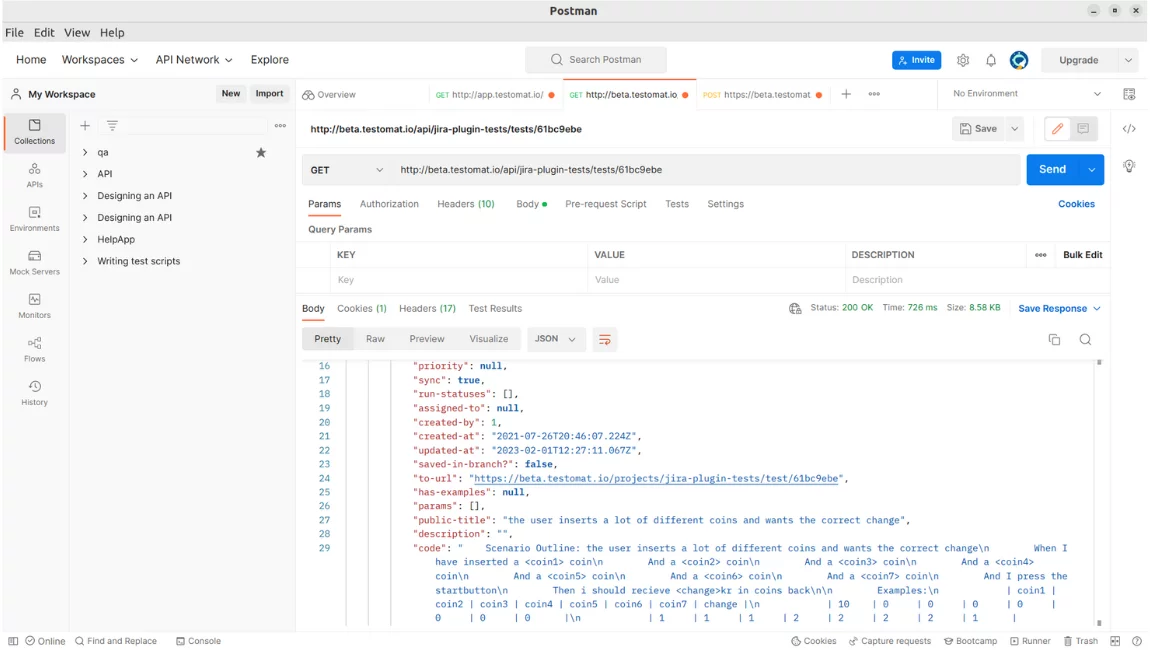Open the No Environment dropdown

[x=1026, y=94]
